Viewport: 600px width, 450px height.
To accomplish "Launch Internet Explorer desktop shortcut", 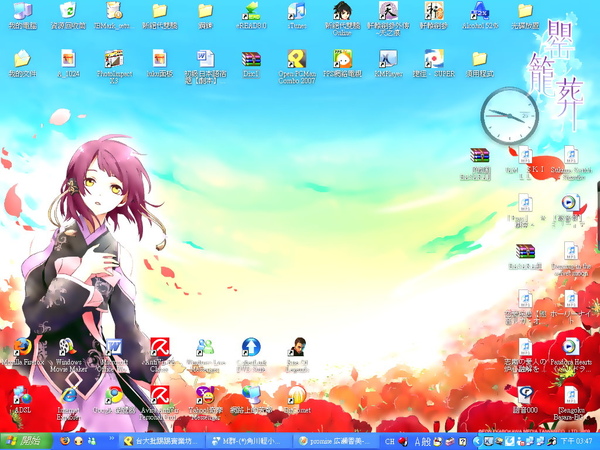I will (x=68, y=403).
